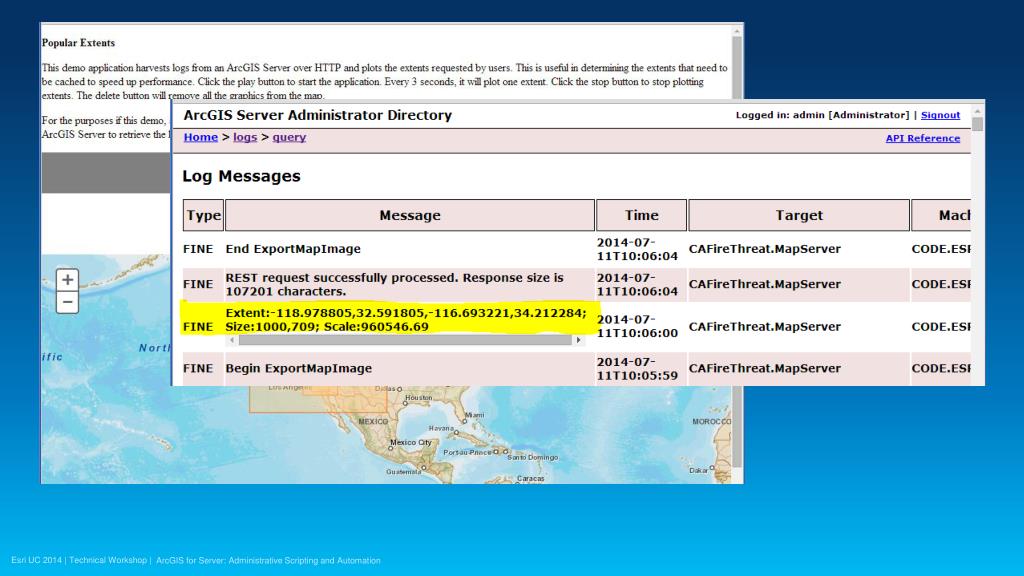The height and width of the screenshot is (576, 1024).
Task: Click the scroll-up arrow of Popular Extents page
Action: [x=737, y=31]
